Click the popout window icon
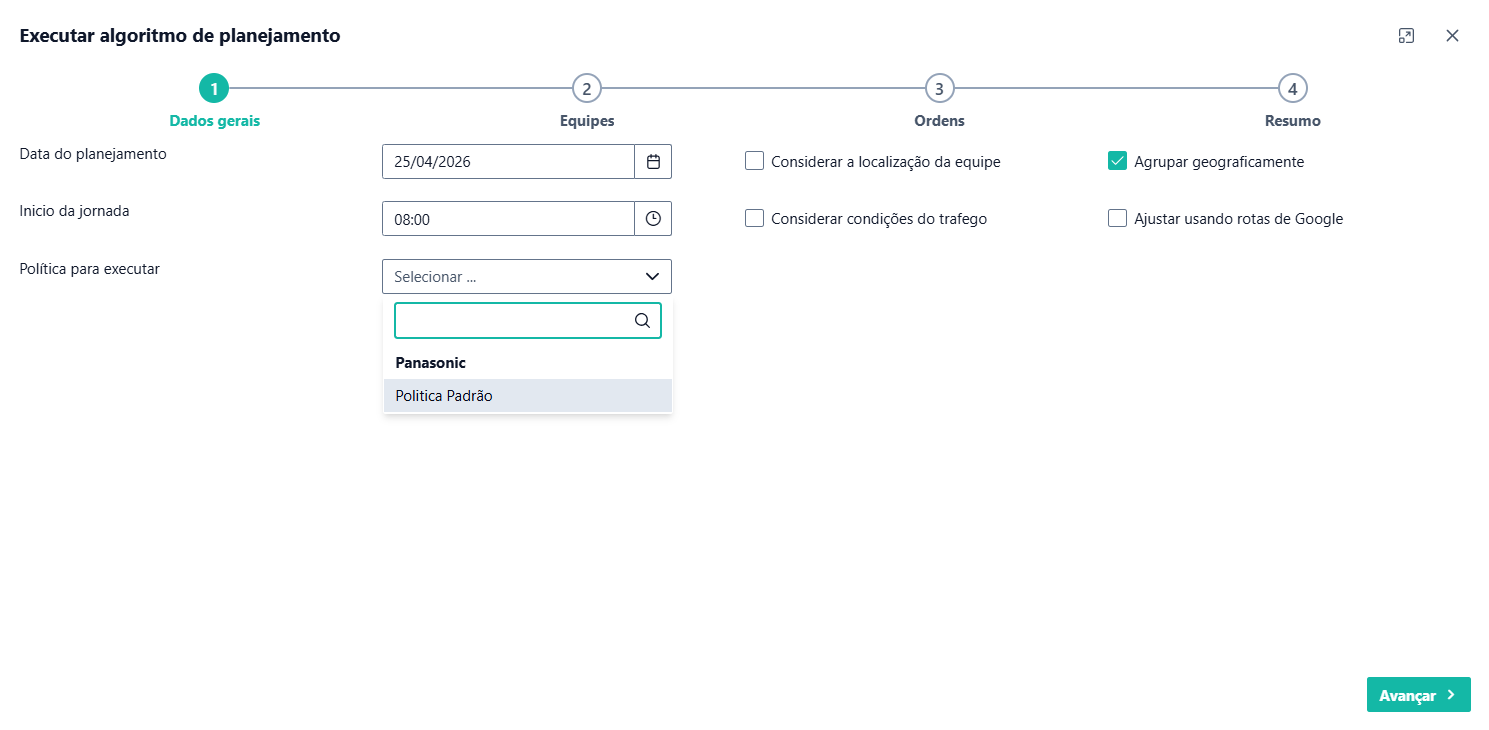The image size is (1489, 730). pyautogui.click(x=1406, y=36)
